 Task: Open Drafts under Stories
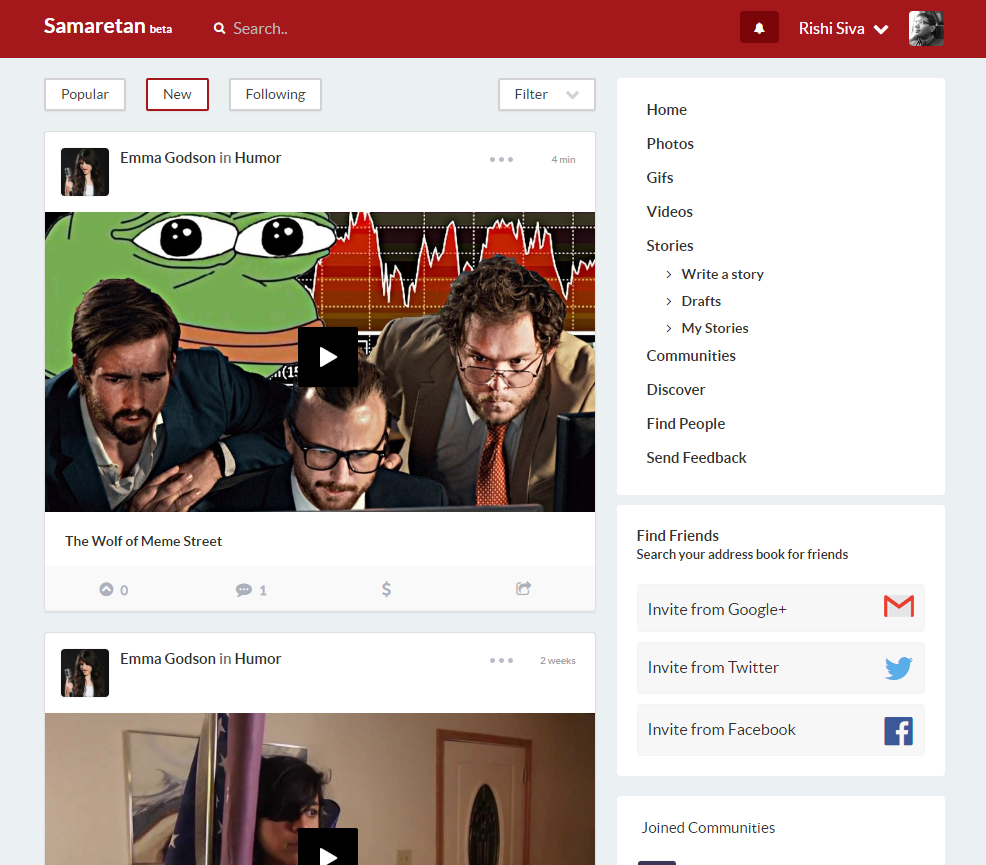click(701, 301)
